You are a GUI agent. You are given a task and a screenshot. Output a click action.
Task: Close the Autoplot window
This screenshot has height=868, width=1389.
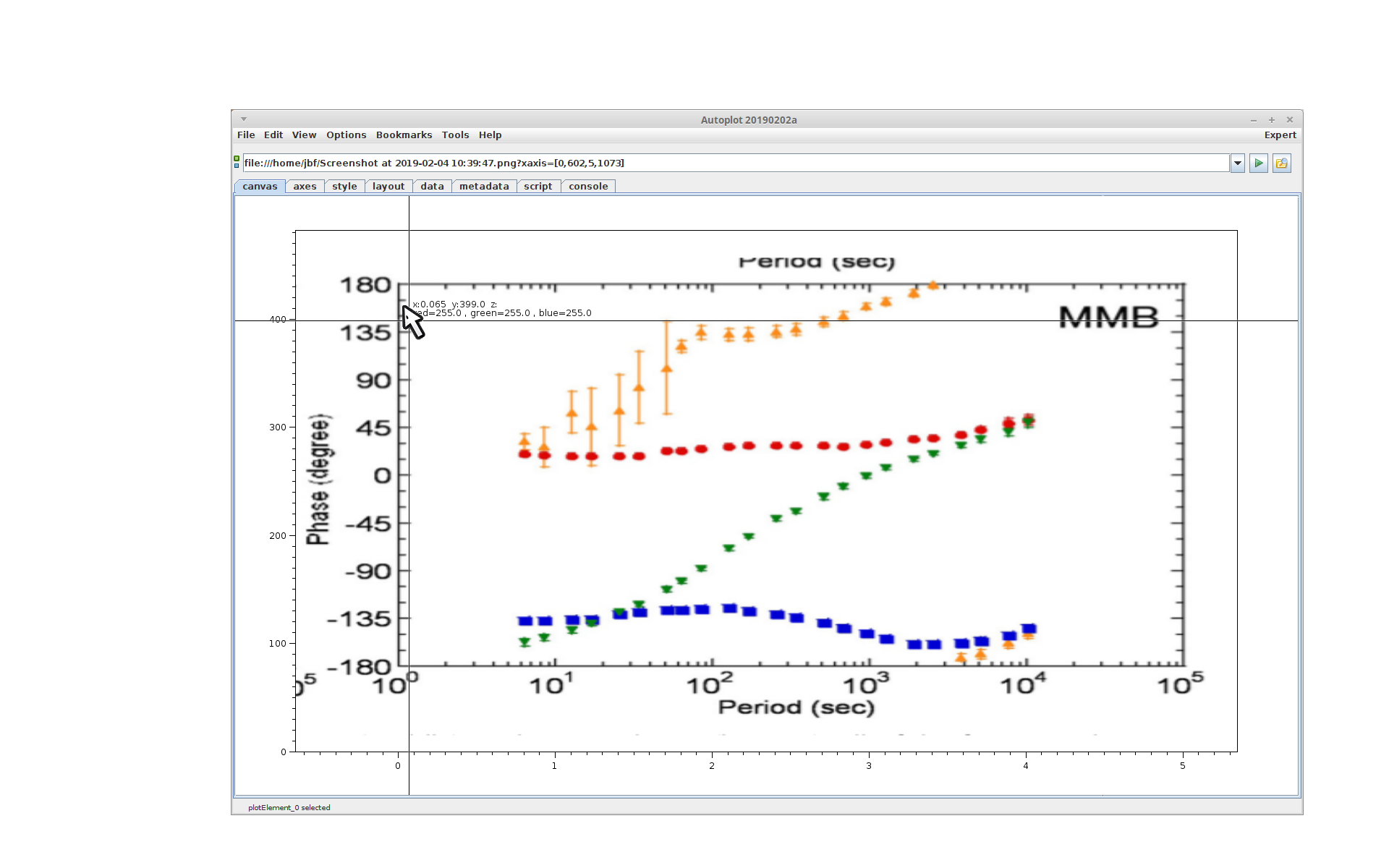pyautogui.click(x=1289, y=120)
